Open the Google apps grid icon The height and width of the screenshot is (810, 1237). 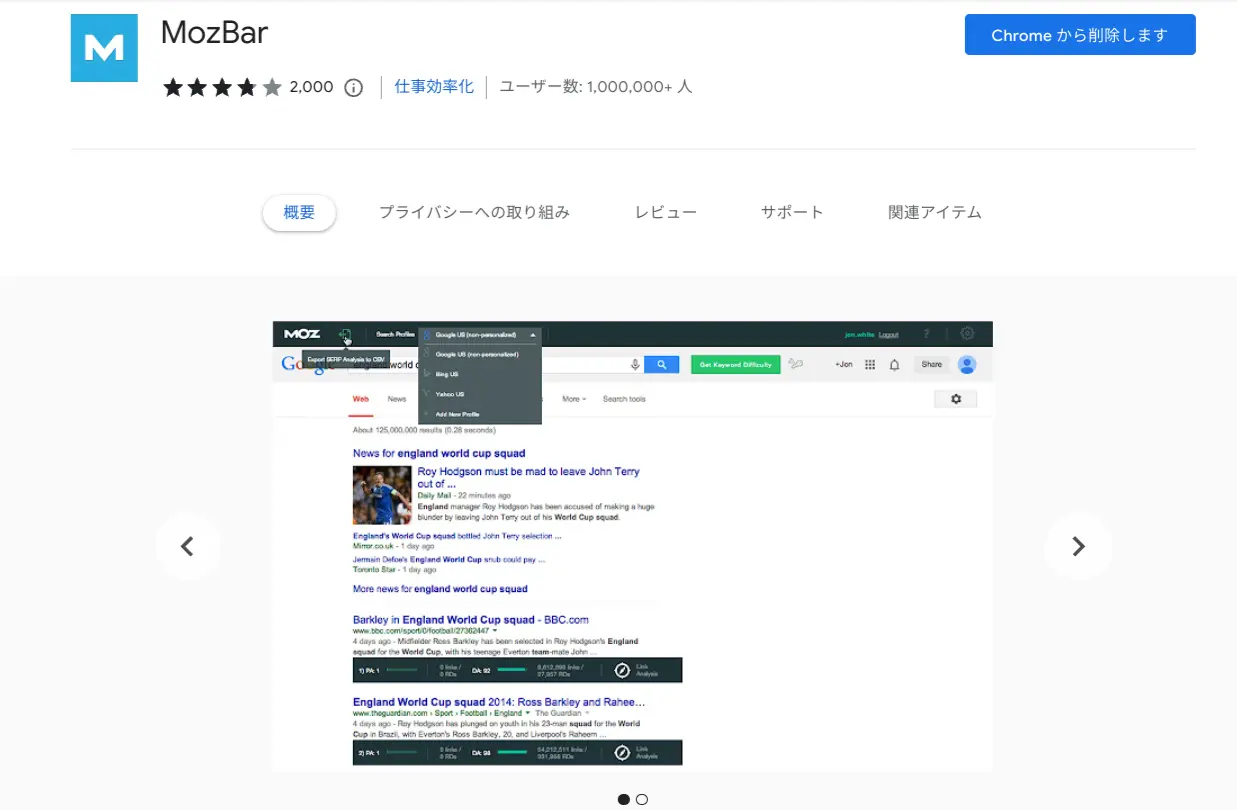[x=868, y=363]
